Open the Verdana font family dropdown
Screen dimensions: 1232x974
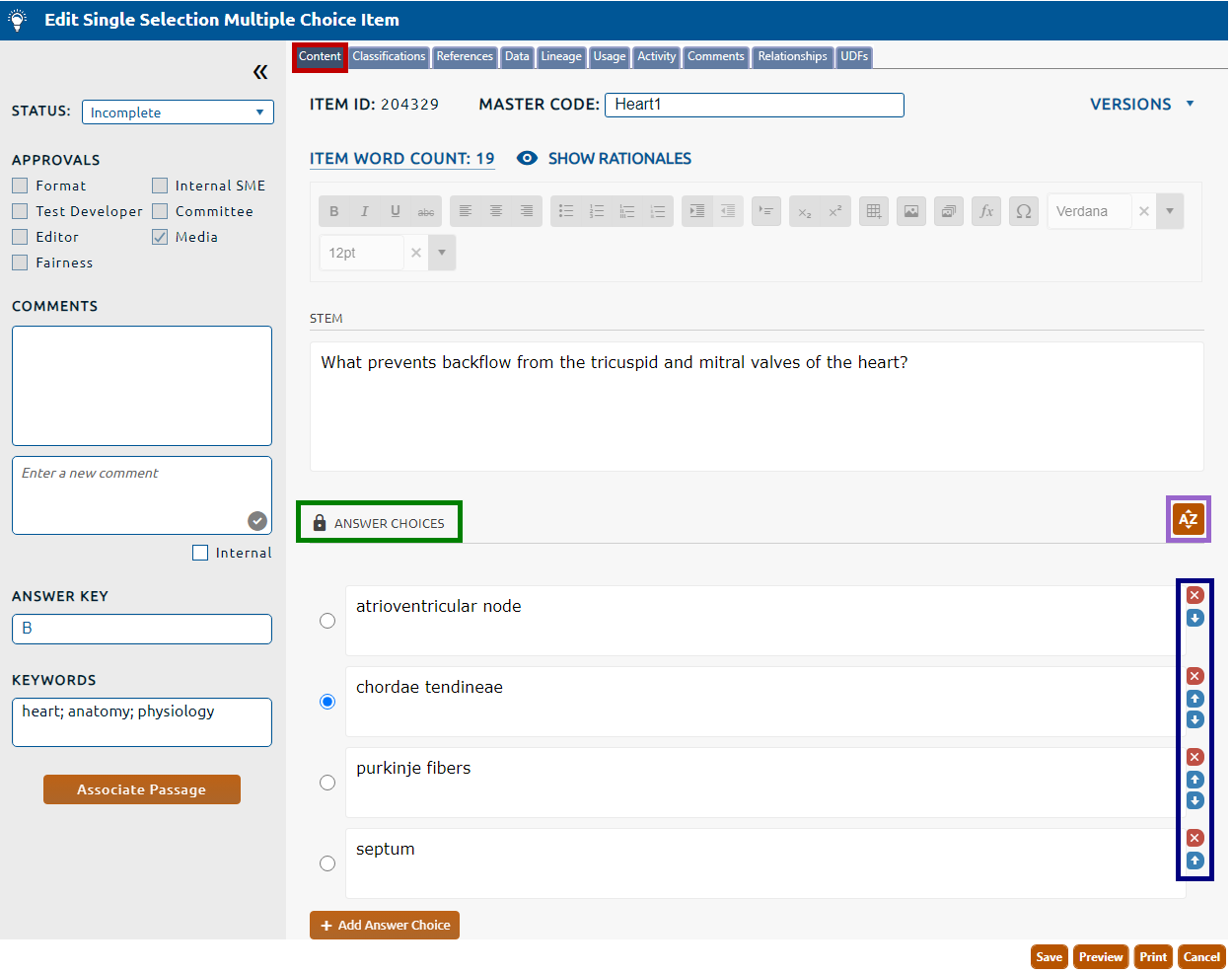1170,211
